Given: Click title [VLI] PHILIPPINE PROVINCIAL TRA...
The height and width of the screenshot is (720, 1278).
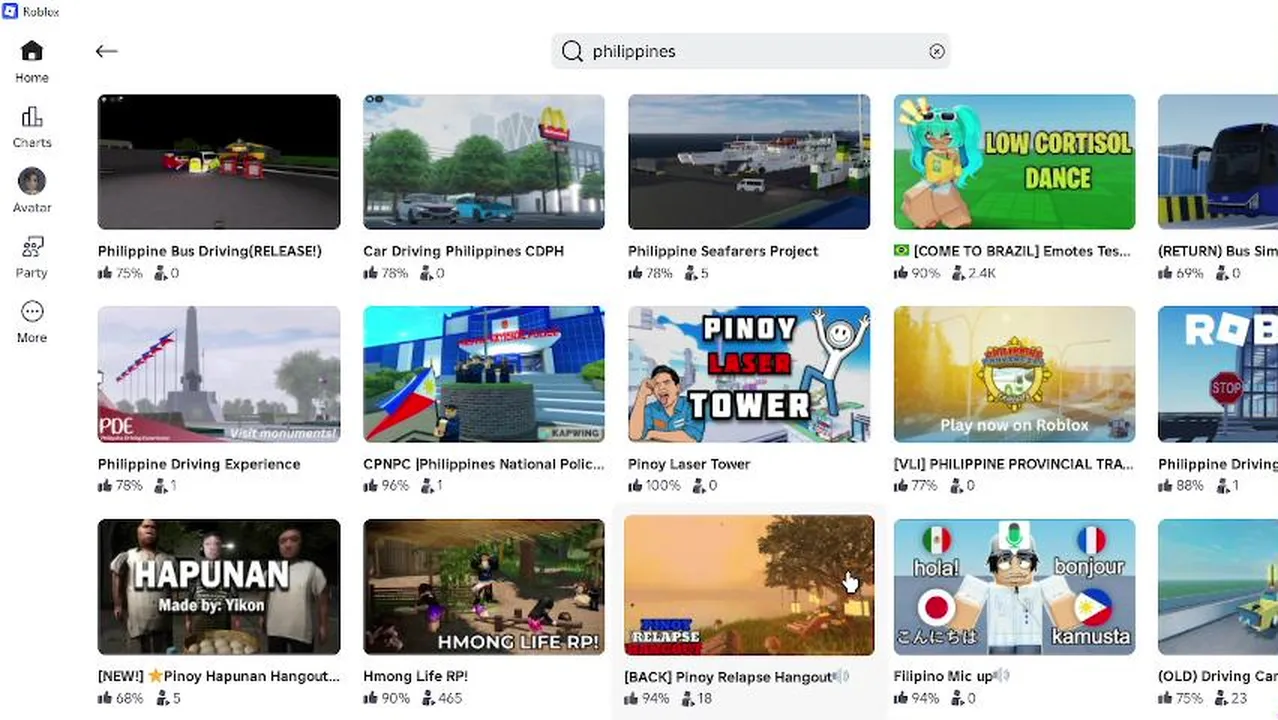Looking at the screenshot, I should (x=1014, y=464).
